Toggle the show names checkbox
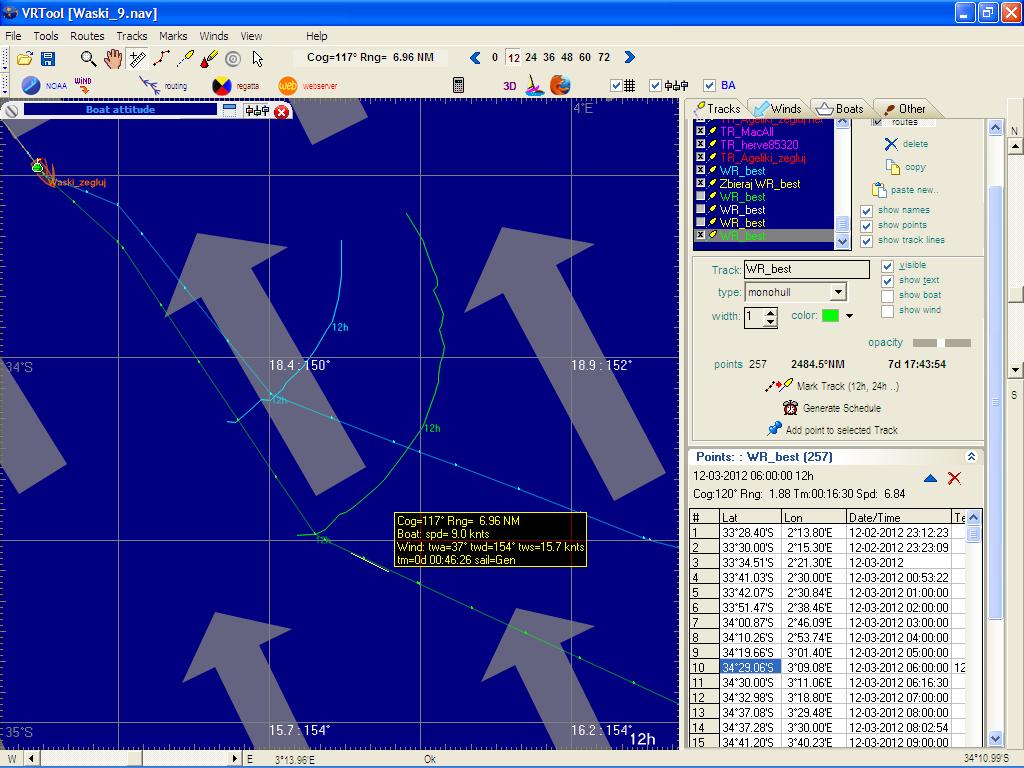This screenshot has height=768, width=1024. point(867,211)
